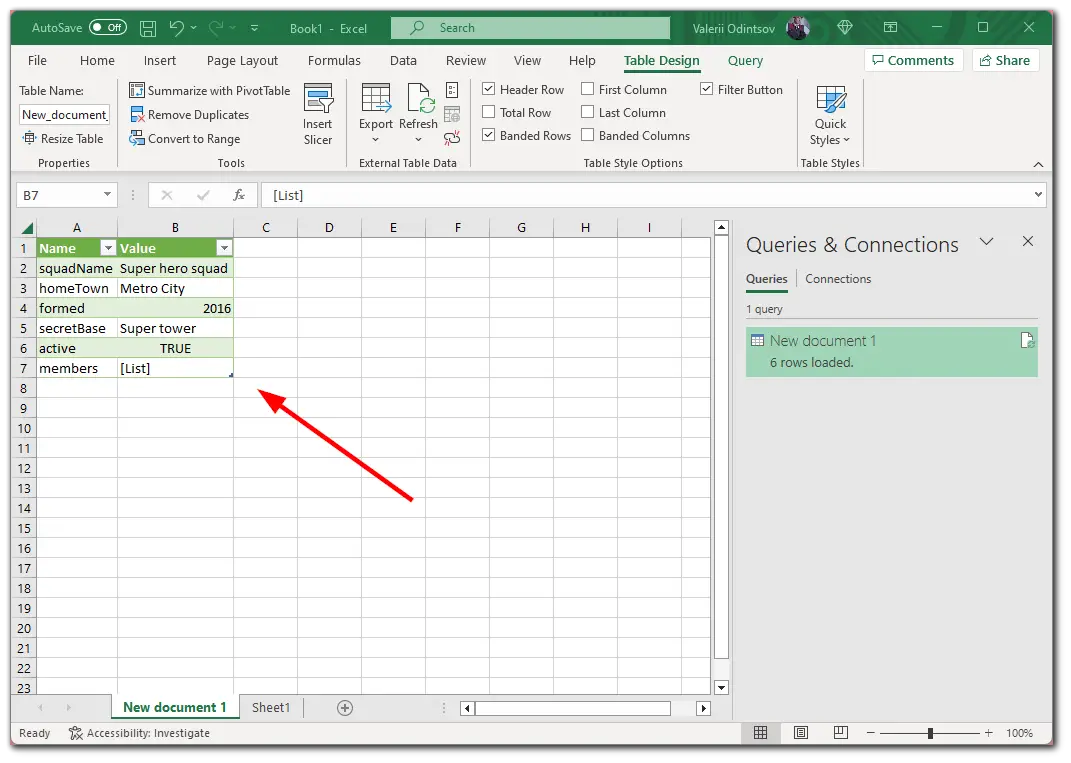Click the Undo arrow icon
Screen dimensions: 1071x763
pyautogui.click(x=176, y=28)
